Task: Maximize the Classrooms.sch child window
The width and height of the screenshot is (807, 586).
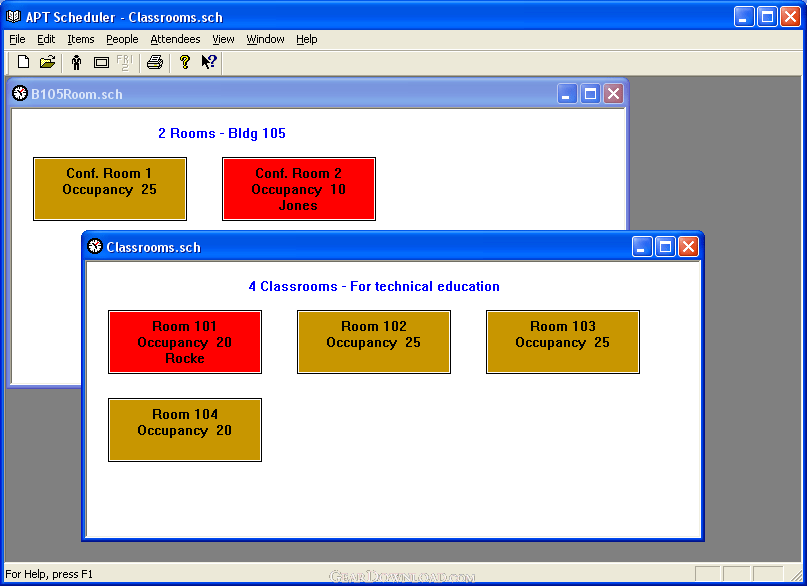Action: pos(665,247)
